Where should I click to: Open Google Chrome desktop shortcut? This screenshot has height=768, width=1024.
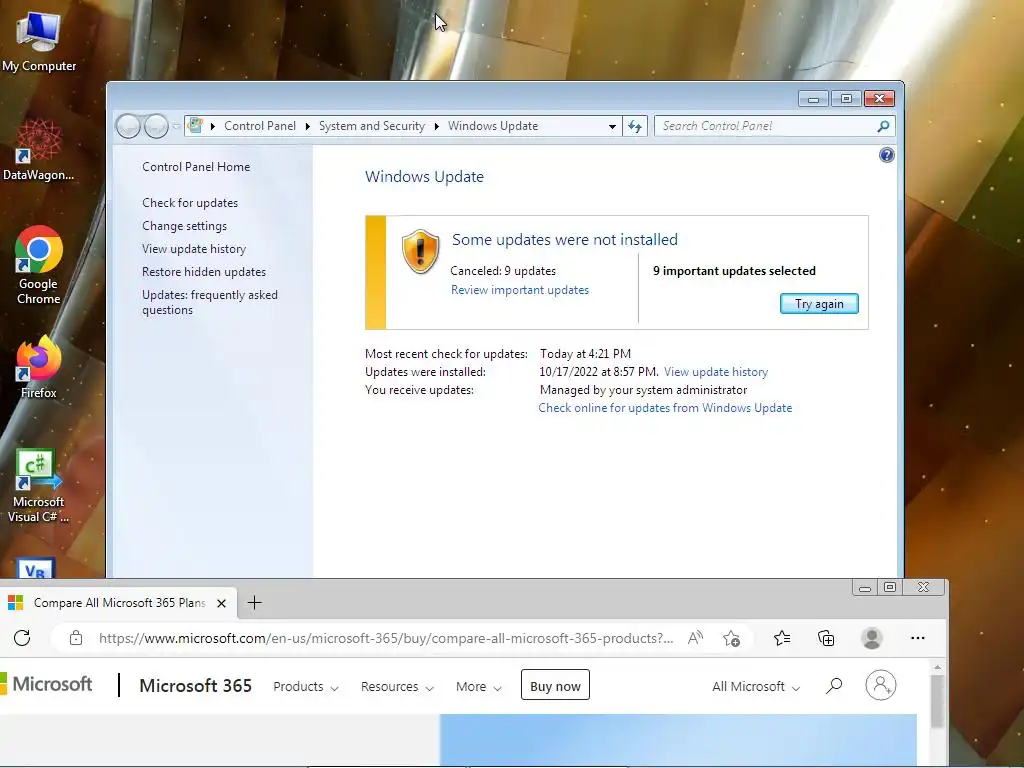point(39,264)
